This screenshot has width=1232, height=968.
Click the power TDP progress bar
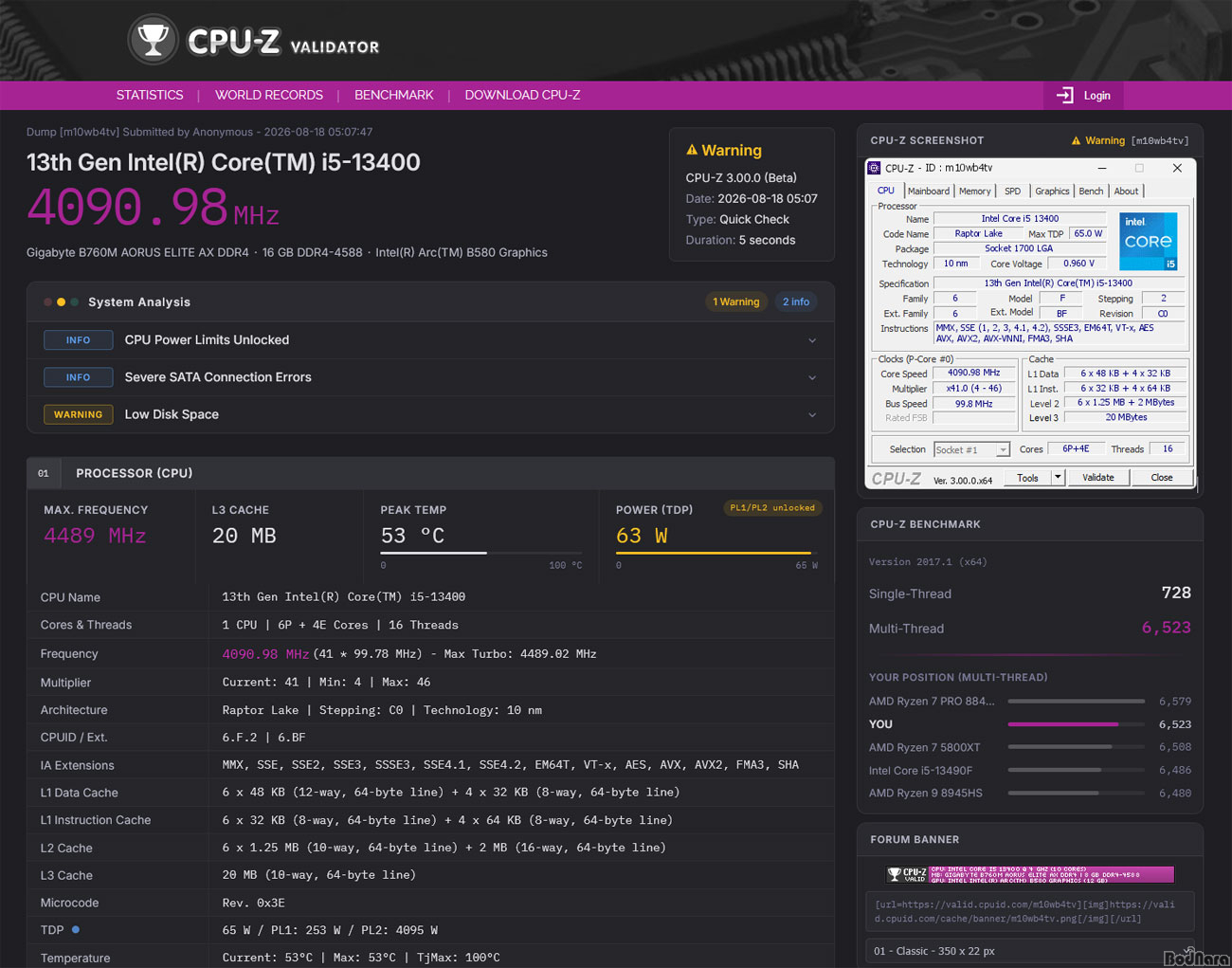coord(716,553)
